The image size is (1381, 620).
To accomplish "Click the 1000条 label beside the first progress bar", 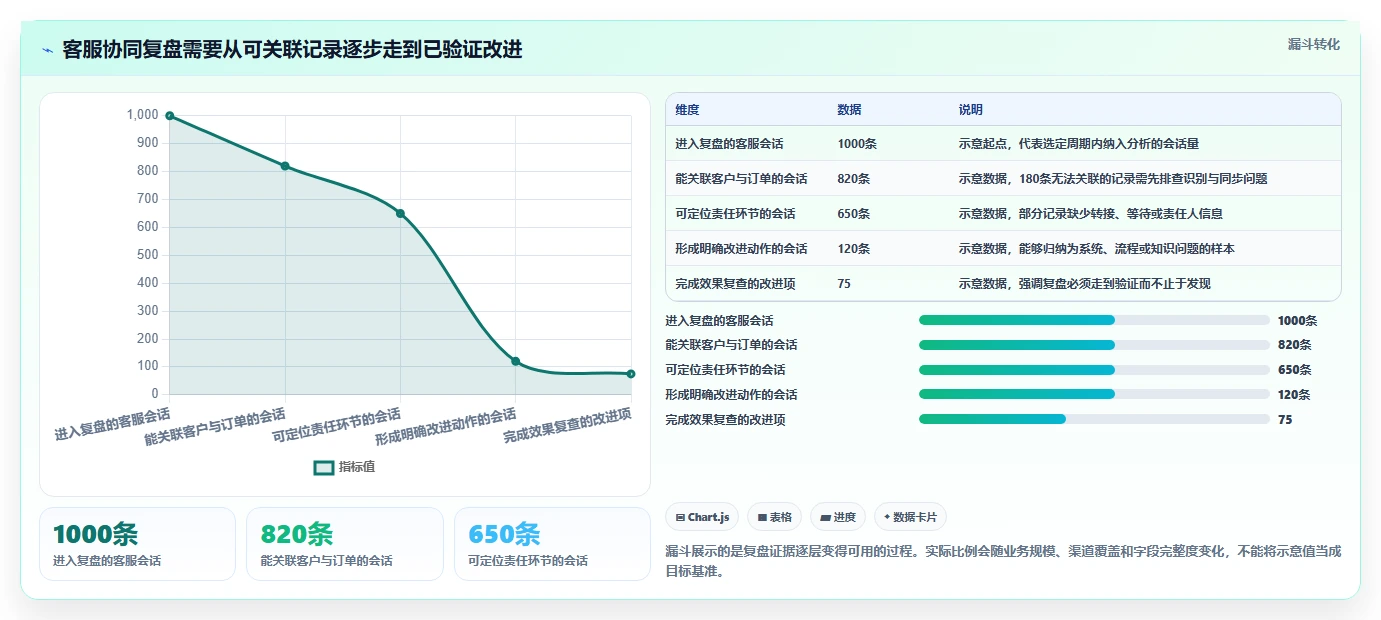I will (1297, 321).
